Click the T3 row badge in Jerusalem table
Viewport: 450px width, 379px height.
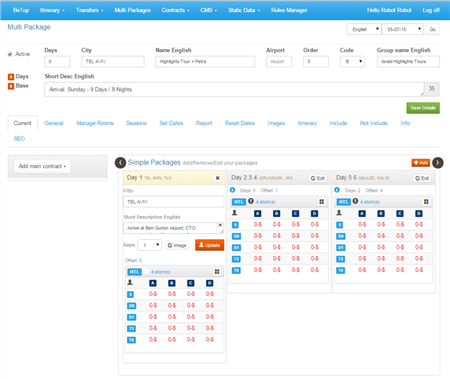click(x=236, y=259)
